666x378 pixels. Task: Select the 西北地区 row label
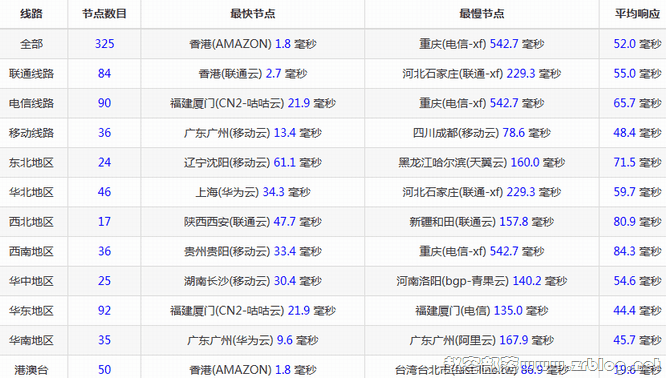tap(31, 222)
